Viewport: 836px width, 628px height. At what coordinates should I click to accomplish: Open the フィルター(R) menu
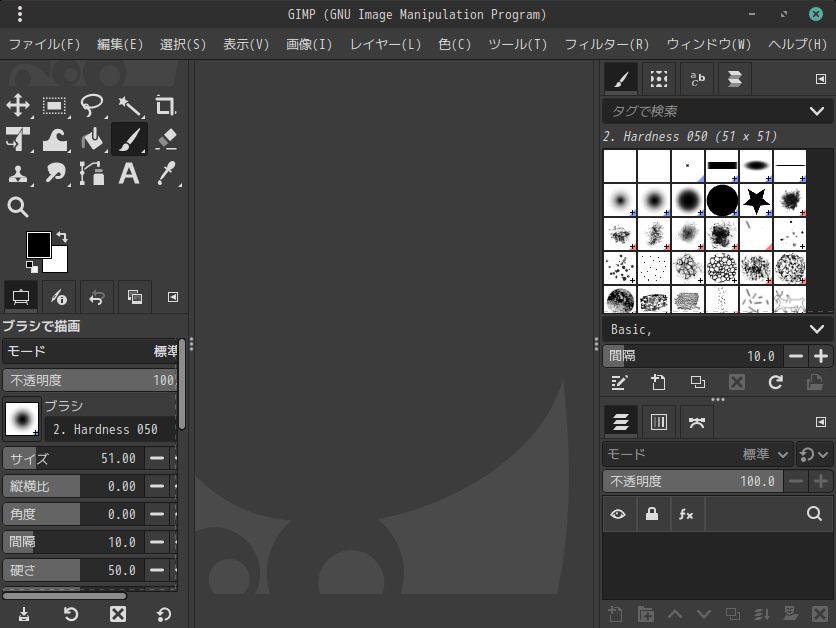click(x=606, y=44)
